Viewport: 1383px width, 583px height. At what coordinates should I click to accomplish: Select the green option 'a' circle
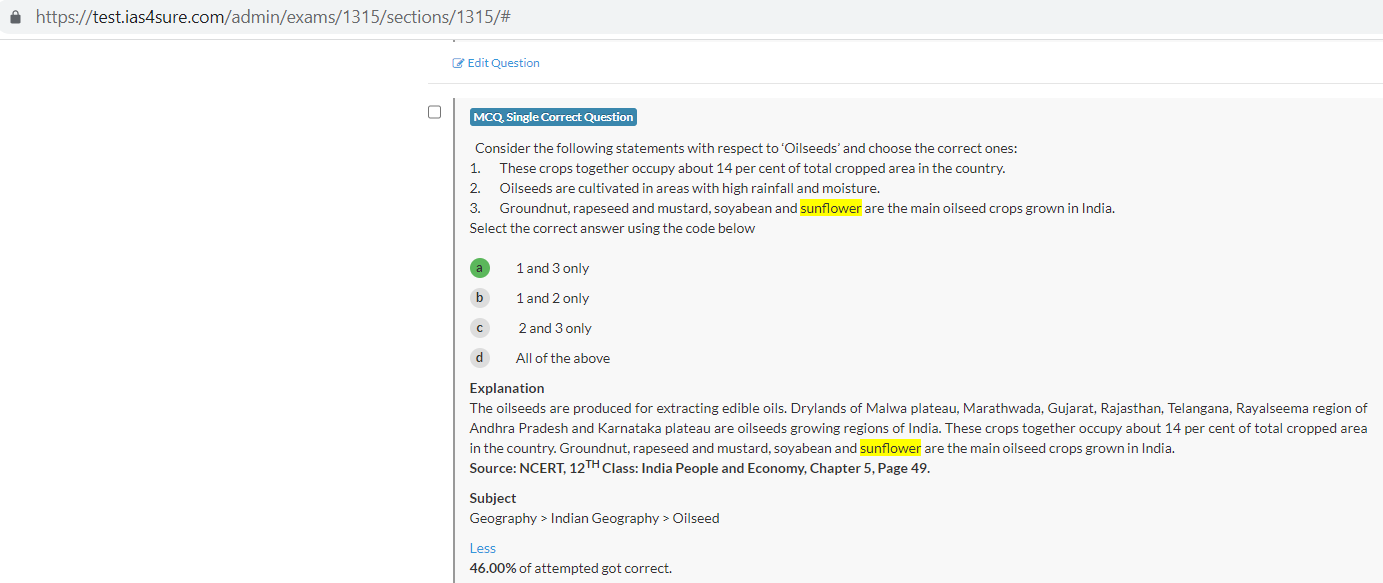point(480,268)
